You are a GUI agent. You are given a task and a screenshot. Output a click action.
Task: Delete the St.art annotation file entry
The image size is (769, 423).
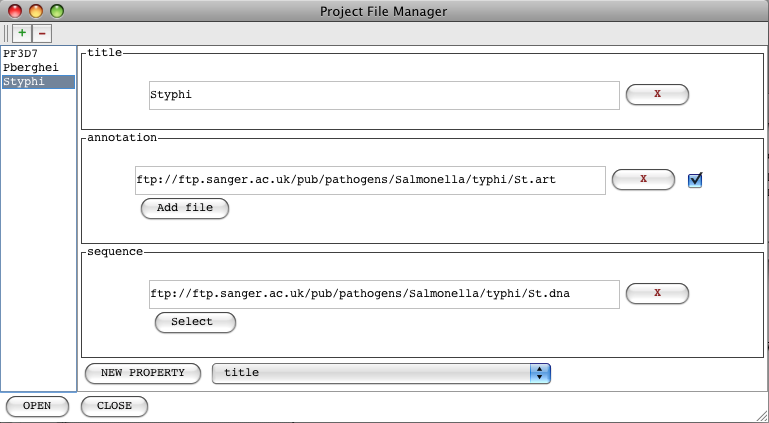click(643, 179)
